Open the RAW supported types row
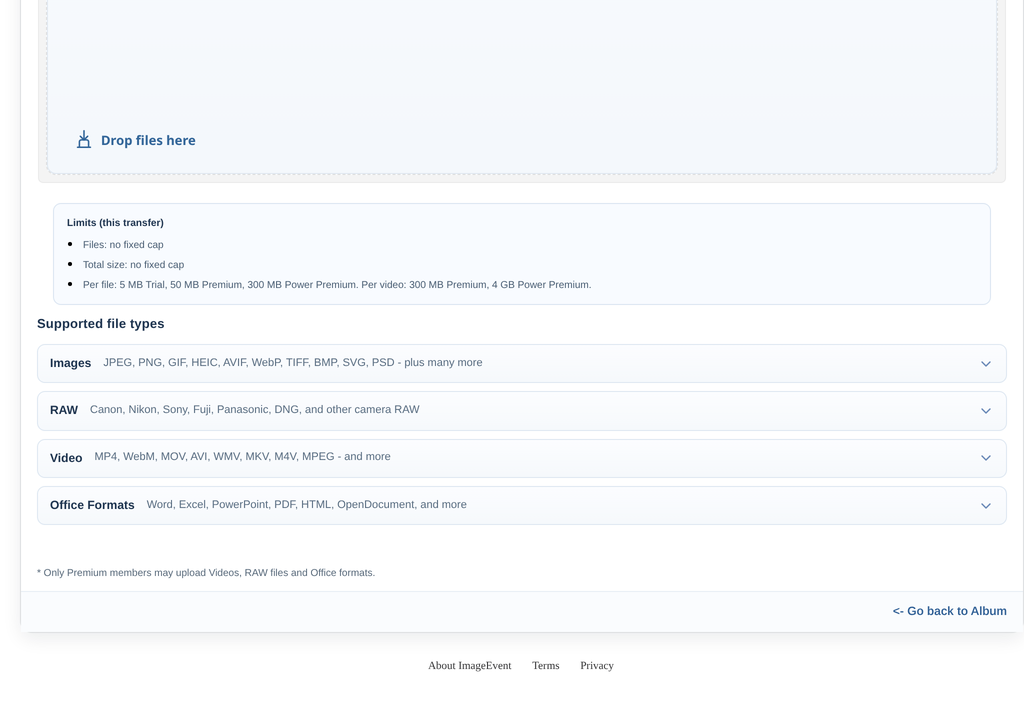This screenshot has height=720, width=1024. click(522, 411)
